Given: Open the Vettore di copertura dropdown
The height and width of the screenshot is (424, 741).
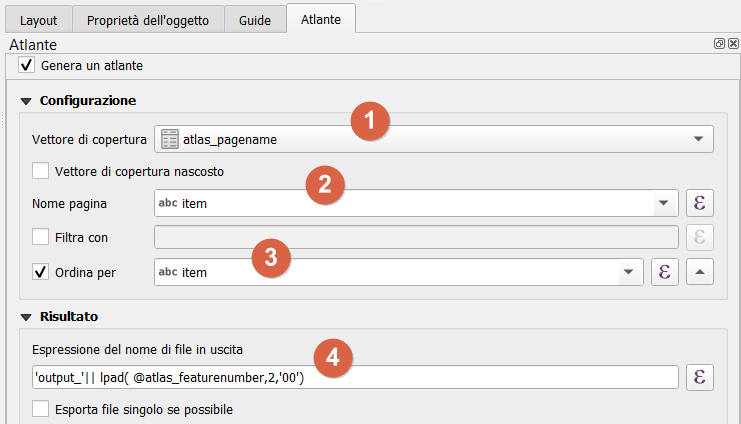Looking at the screenshot, I should pyautogui.click(x=697, y=139).
